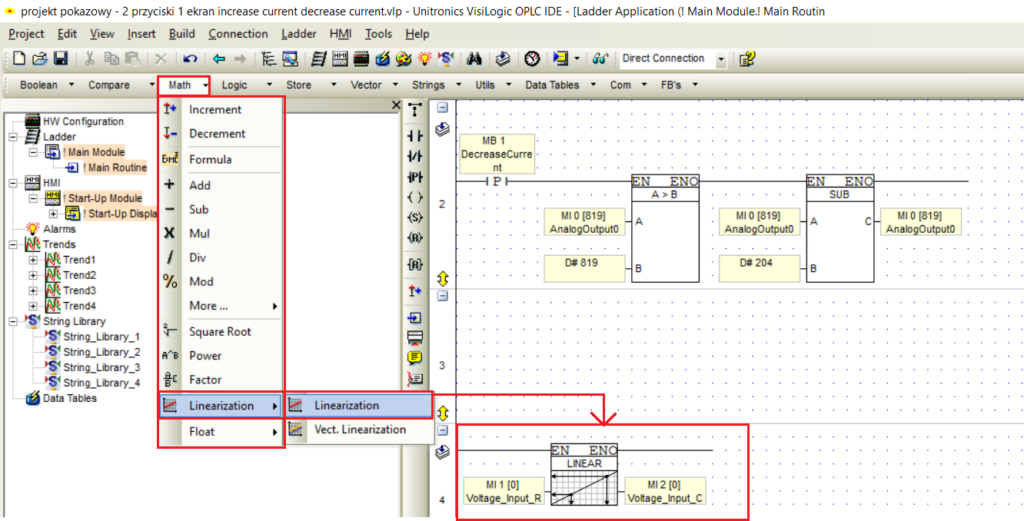Click the blue back navigation arrow
The height and width of the screenshot is (521, 1024).
coord(219,59)
